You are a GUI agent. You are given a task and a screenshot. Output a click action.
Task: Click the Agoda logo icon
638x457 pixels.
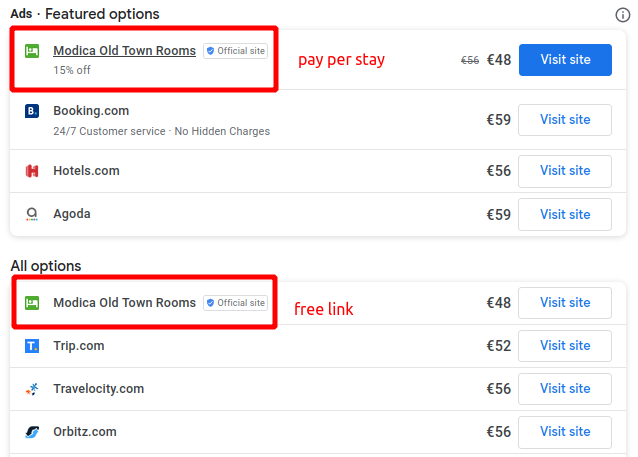tap(32, 214)
